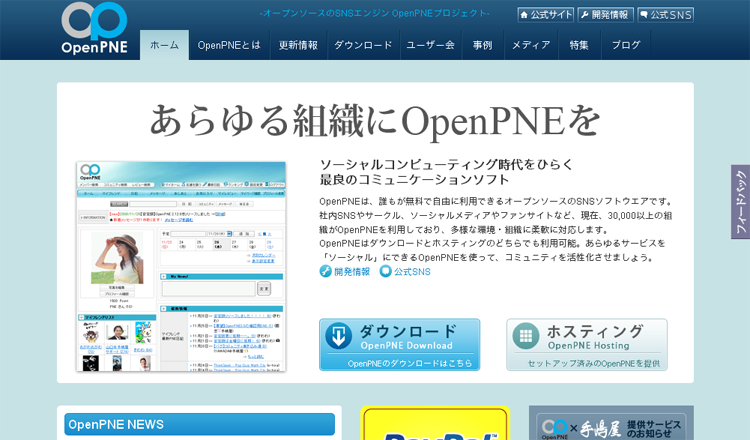Click the OpenPNE logo in header
Viewport: 750px width, 440px height.
pos(94,28)
